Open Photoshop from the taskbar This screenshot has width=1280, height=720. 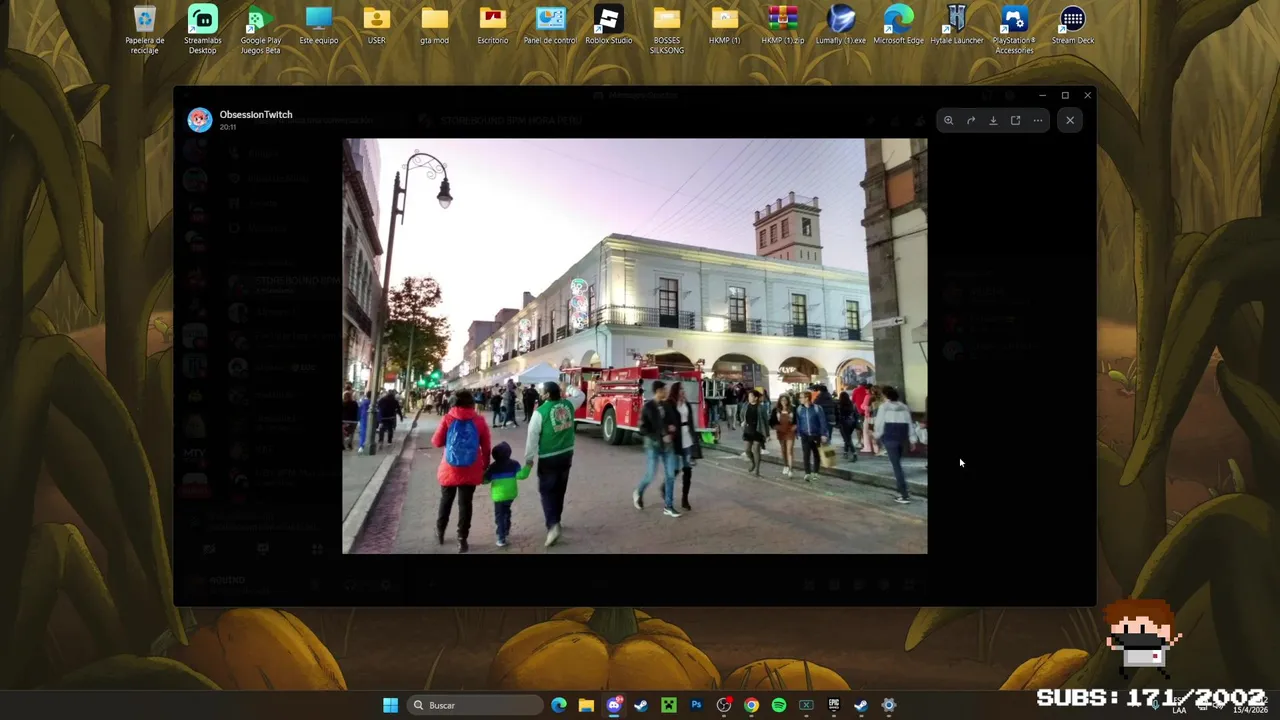pos(696,706)
